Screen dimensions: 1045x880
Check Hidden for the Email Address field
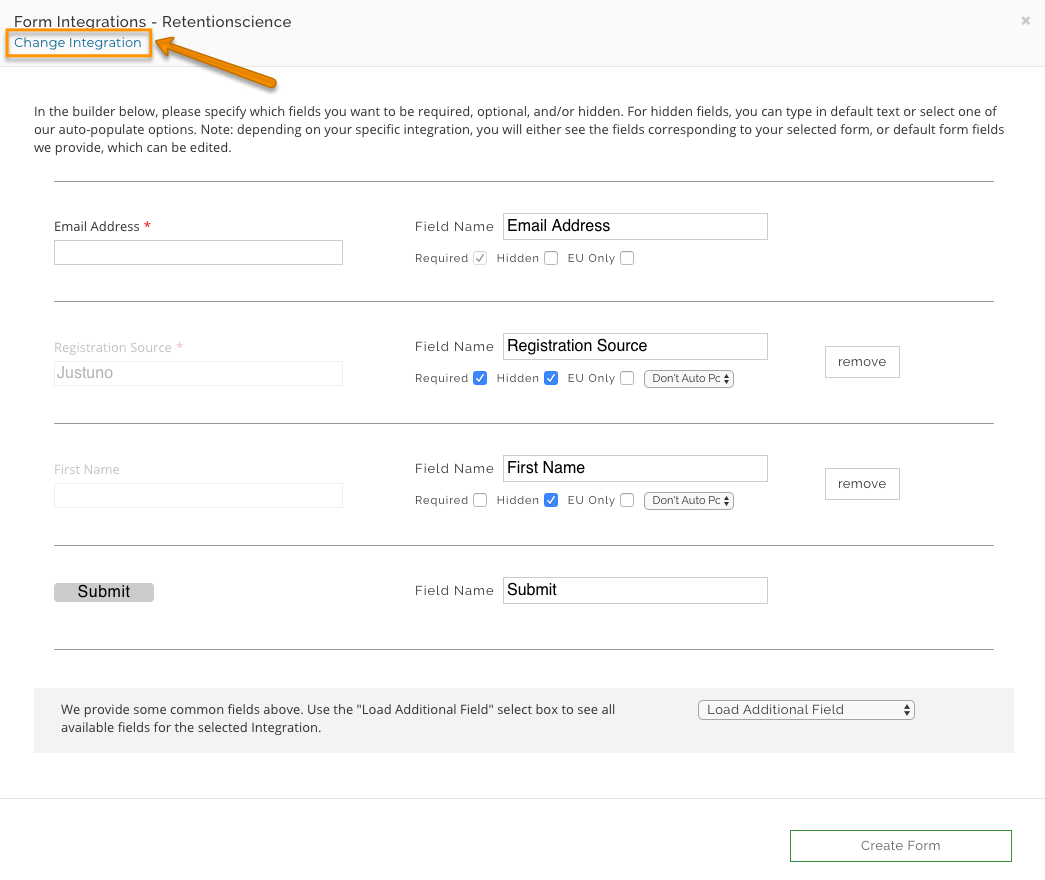click(x=550, y=258)
